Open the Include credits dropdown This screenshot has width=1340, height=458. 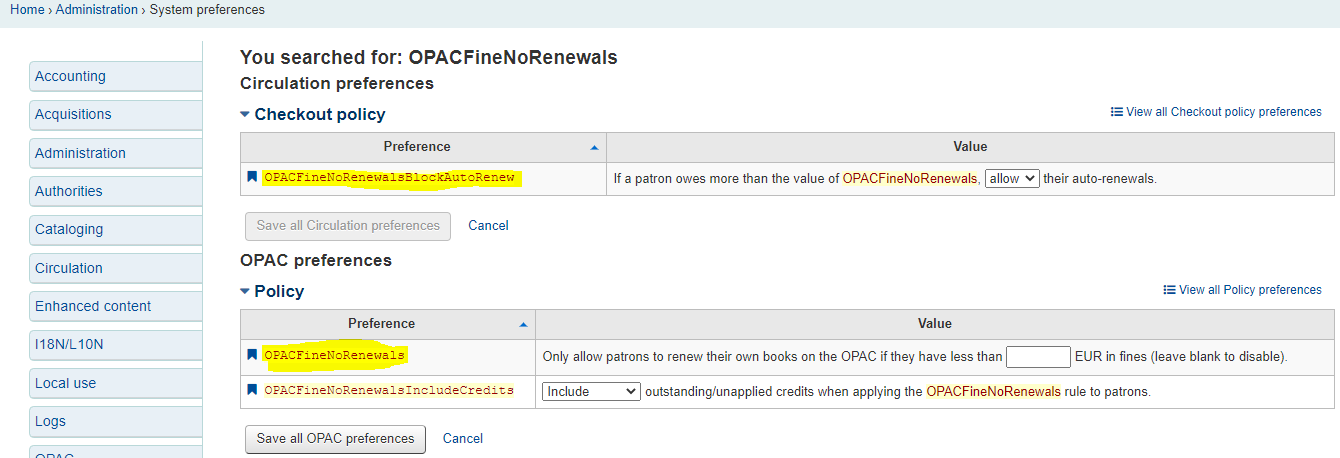point(591,391)
